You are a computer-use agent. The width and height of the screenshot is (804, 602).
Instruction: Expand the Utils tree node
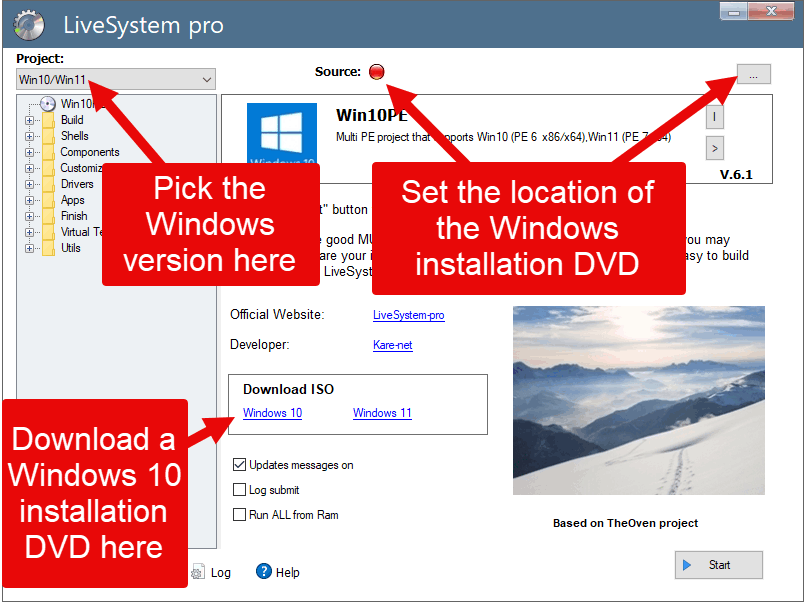[30, 247]
